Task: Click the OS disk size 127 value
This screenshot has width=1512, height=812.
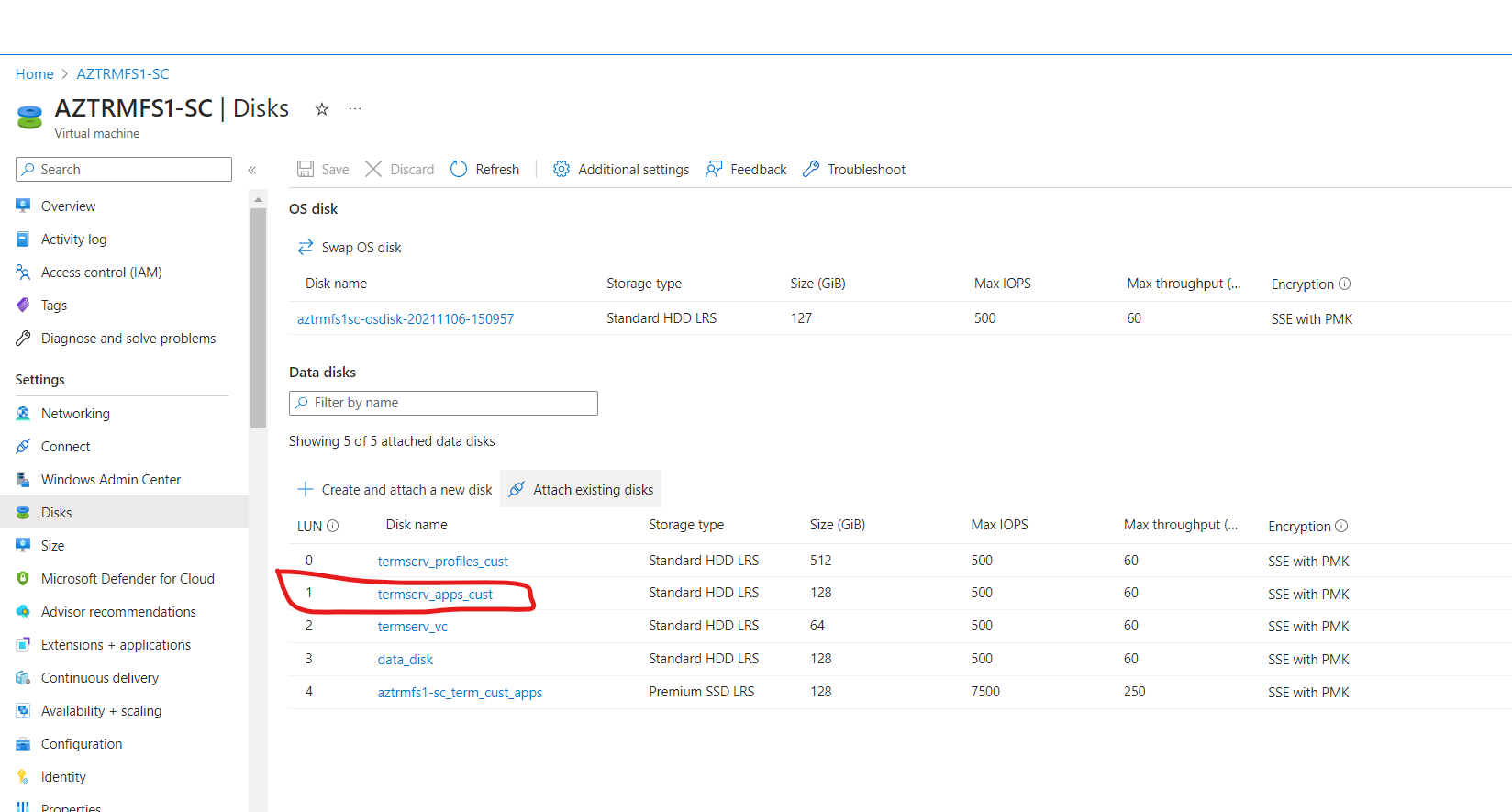Action: pos(801,318)
